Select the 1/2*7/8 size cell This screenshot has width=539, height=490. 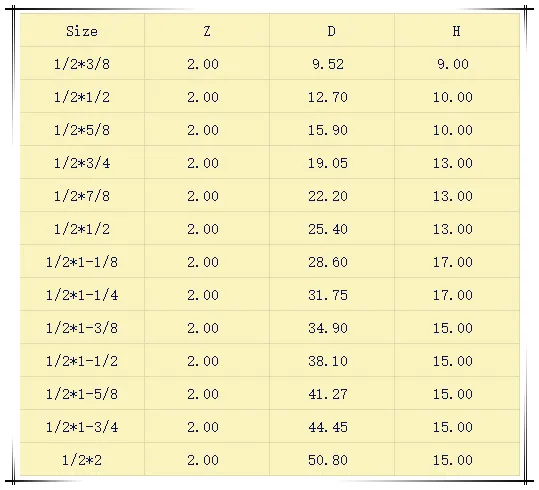[82, 196]
